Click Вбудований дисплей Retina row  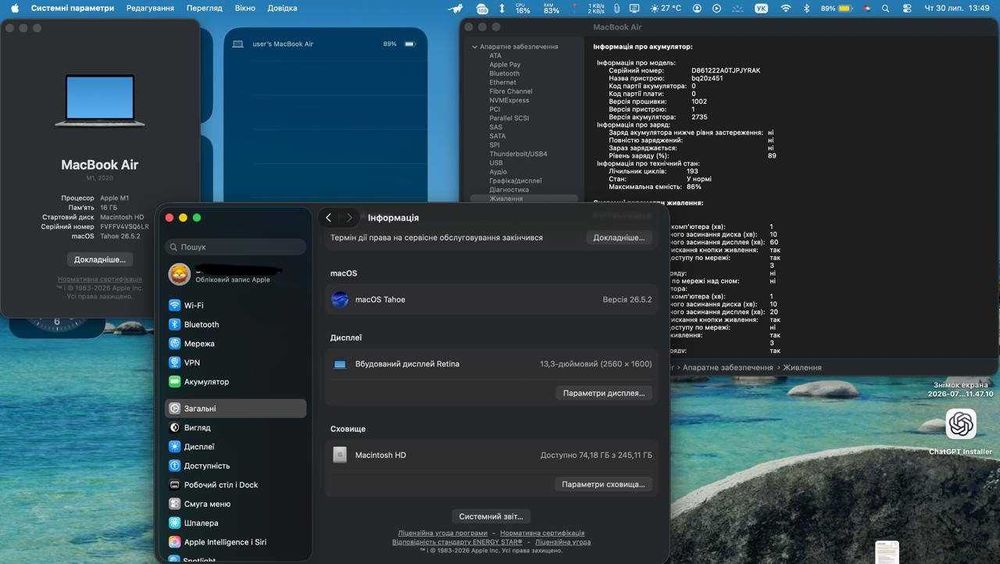click(491, 364)
